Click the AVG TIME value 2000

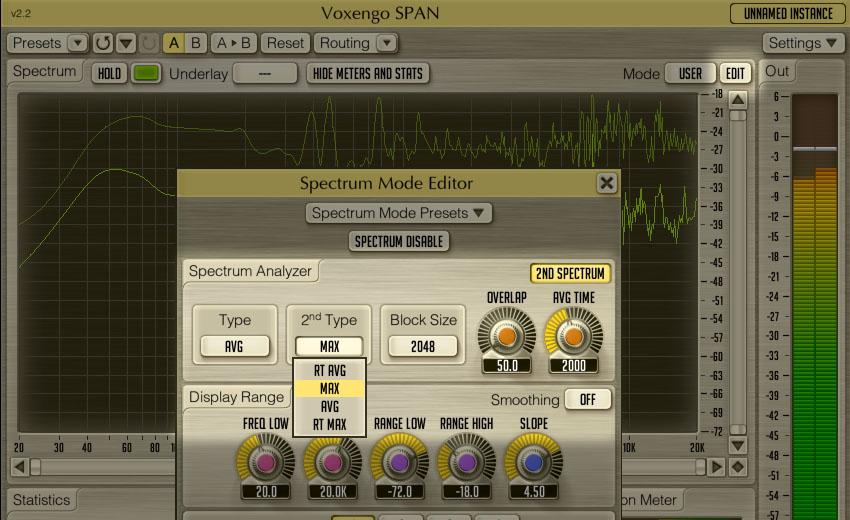(x=574, y=366)
